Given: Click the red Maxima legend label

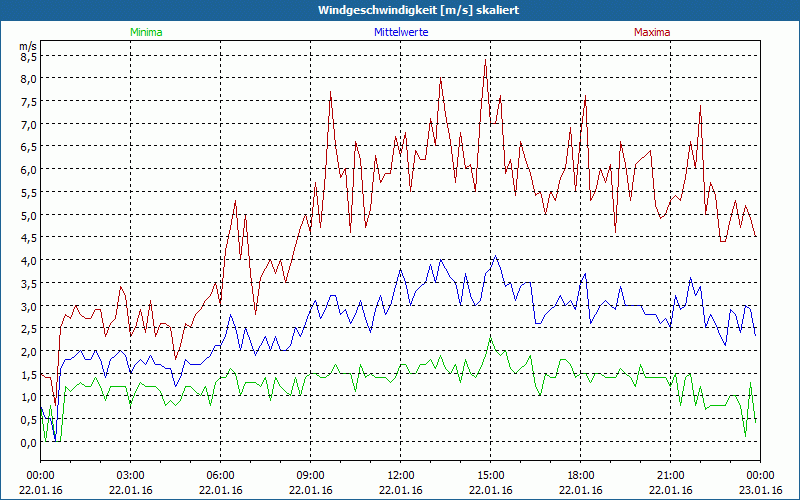Looking at the screenshot, I should [x=652, y=32].
